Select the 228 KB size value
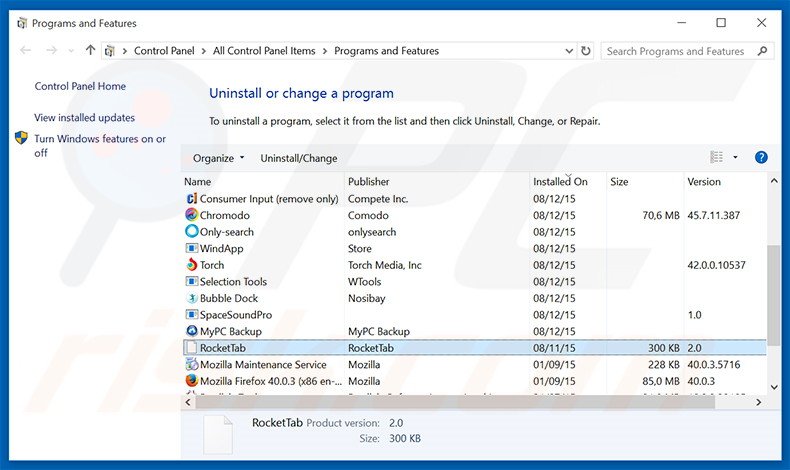 664,364
